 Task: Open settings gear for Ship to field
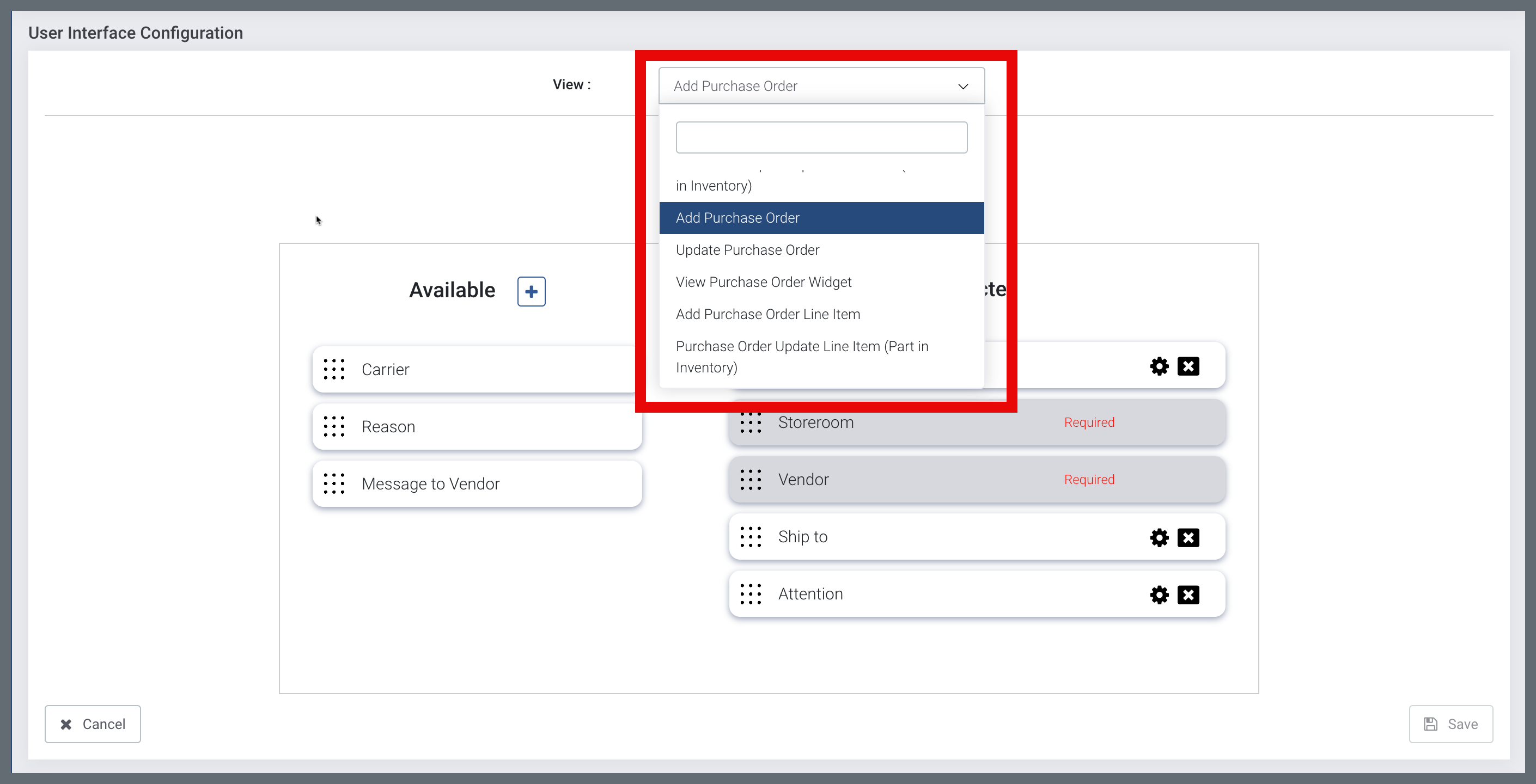1159,537
